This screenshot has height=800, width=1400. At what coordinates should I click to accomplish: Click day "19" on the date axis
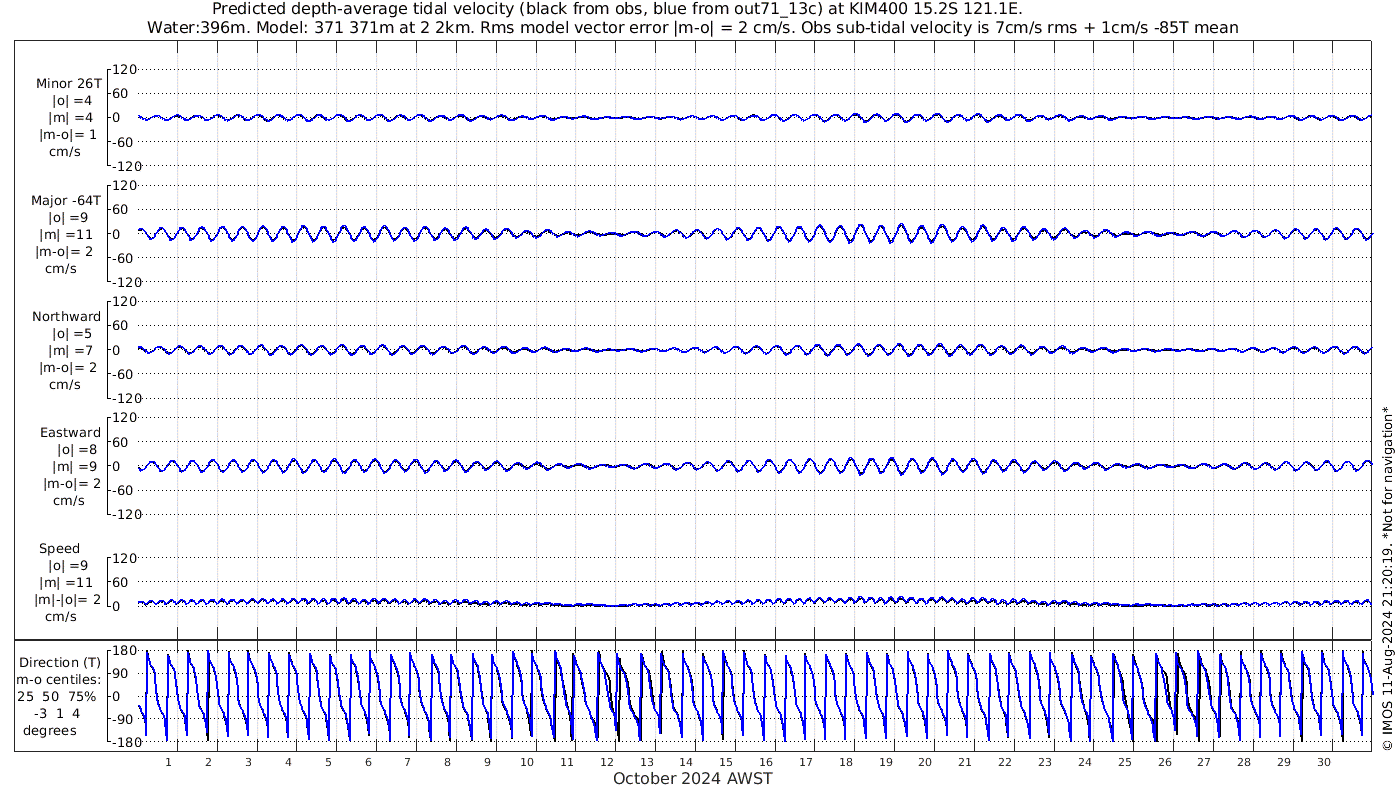[885, 762]
